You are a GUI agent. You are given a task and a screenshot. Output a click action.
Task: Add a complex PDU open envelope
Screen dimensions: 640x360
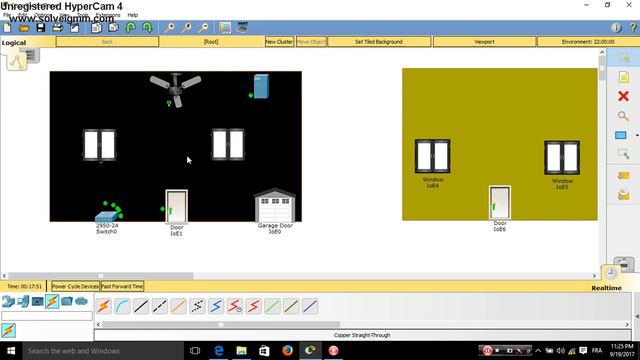623,195
